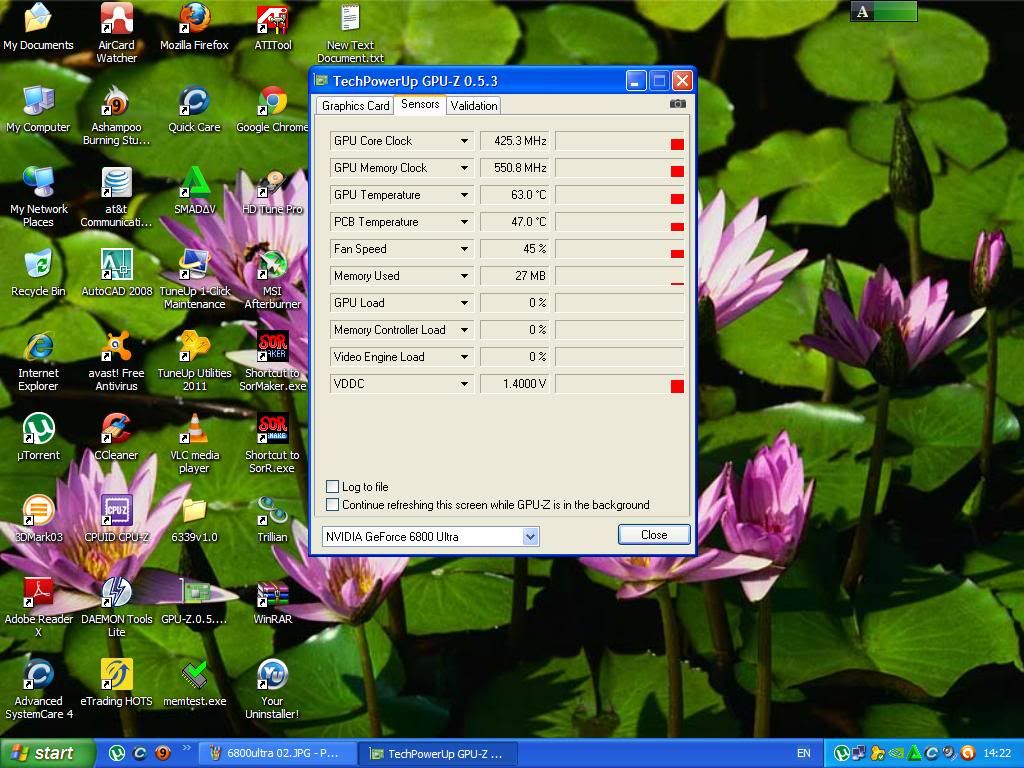Open the GPU Memory Clock dropdown

[464, 168]
